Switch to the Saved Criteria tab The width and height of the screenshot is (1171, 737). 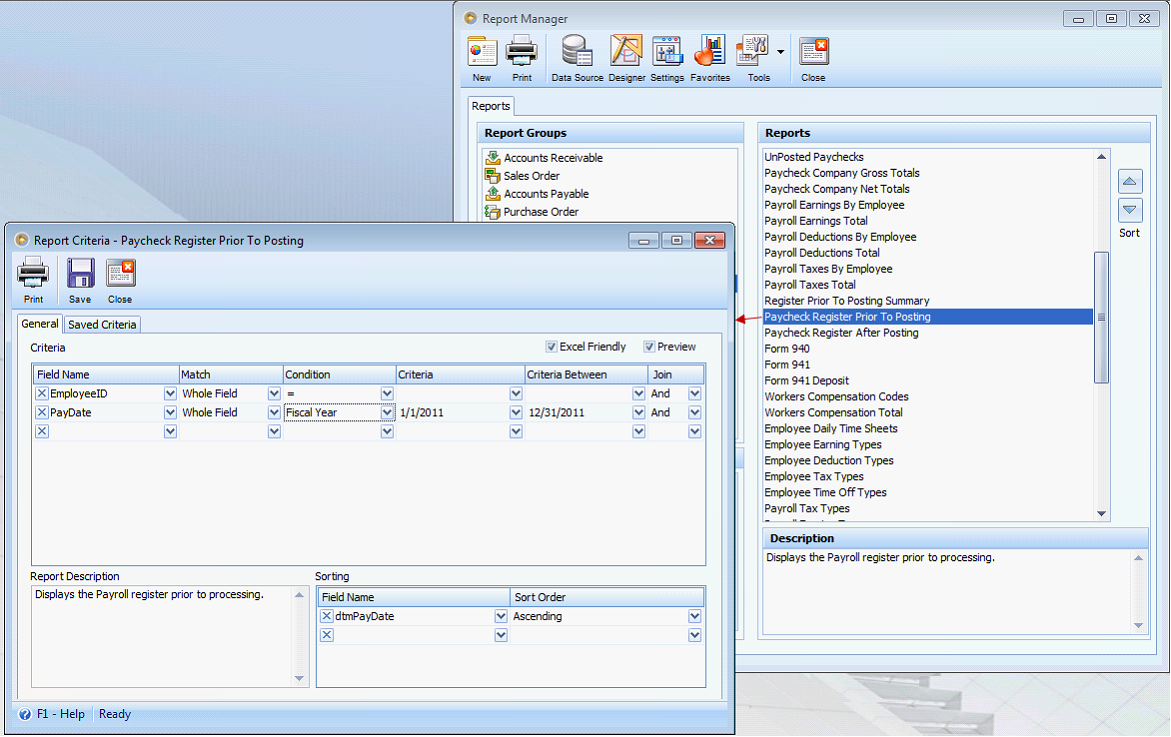pos(102,325)
